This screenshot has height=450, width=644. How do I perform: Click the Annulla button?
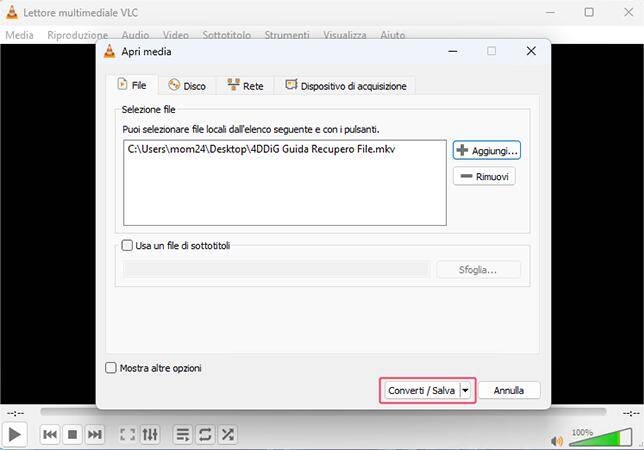click(x=509, y=390)
